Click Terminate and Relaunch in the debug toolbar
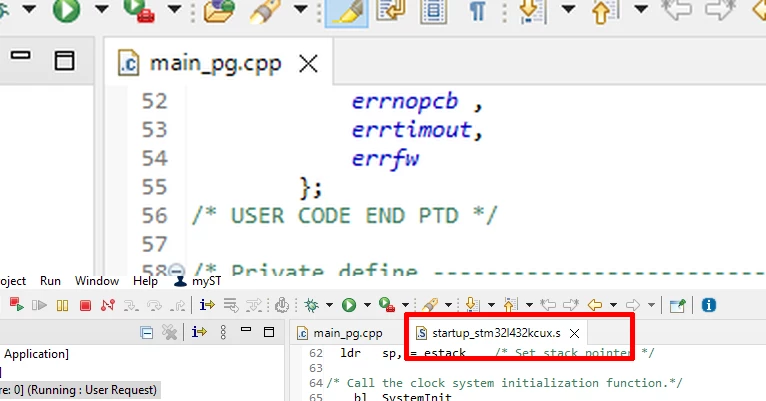Viewport: 766px width, 401px height. tap(16, 305)
